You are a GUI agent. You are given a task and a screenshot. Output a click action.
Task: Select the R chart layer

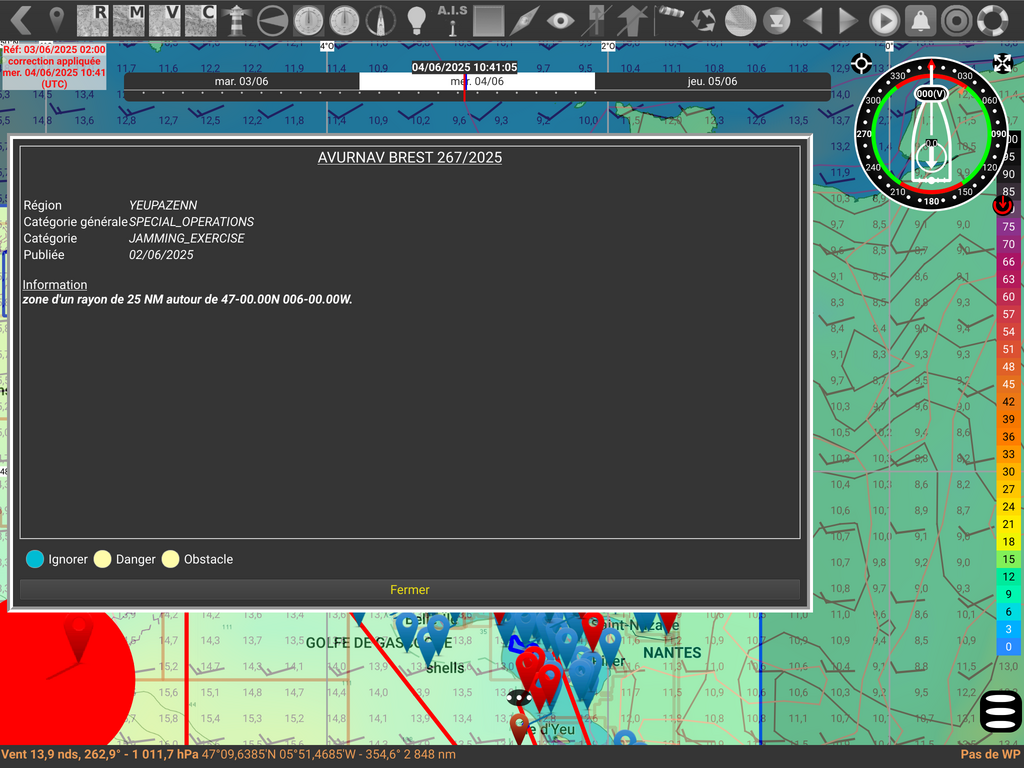point(93,20)
